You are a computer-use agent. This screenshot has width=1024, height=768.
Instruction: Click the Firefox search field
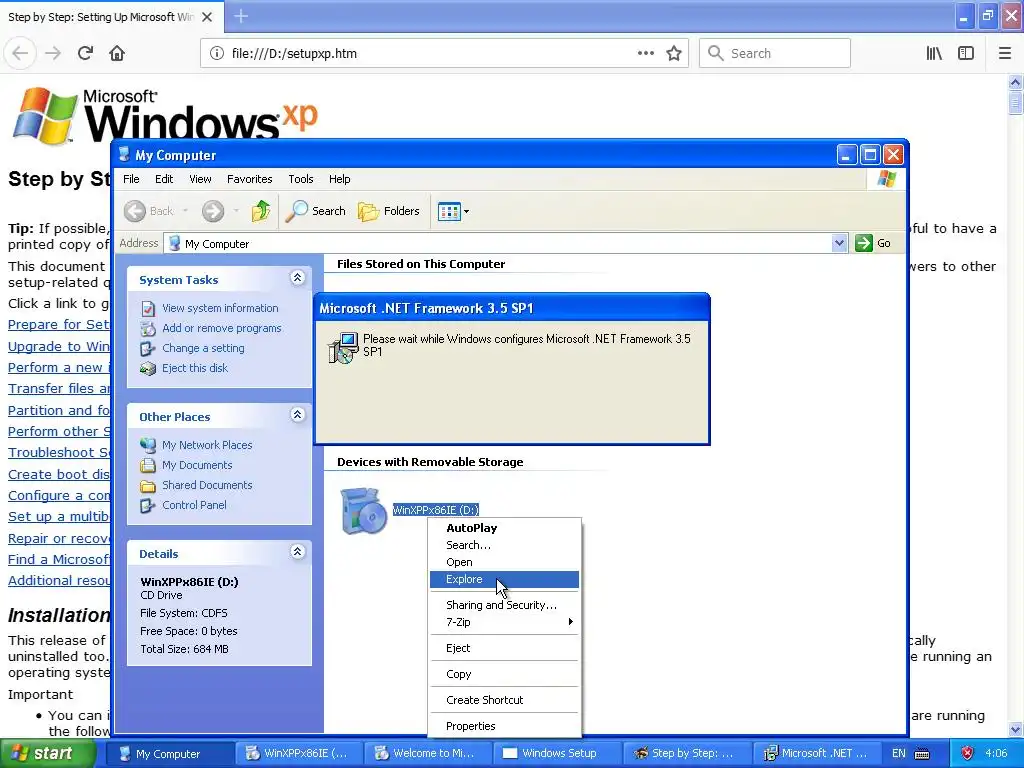tap(775, 54)
